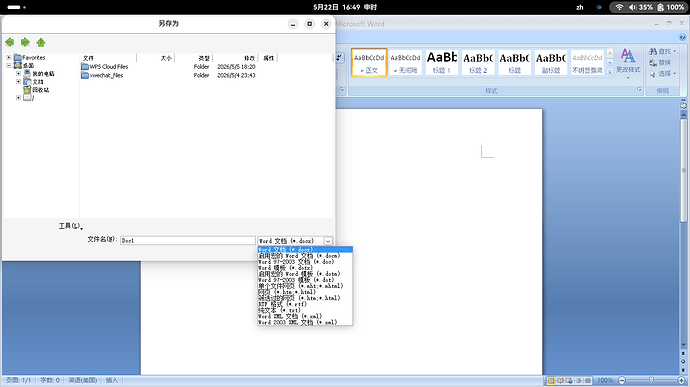Expand the / root tree node
The image size is (690, 387).
click(x=18, y=98)
